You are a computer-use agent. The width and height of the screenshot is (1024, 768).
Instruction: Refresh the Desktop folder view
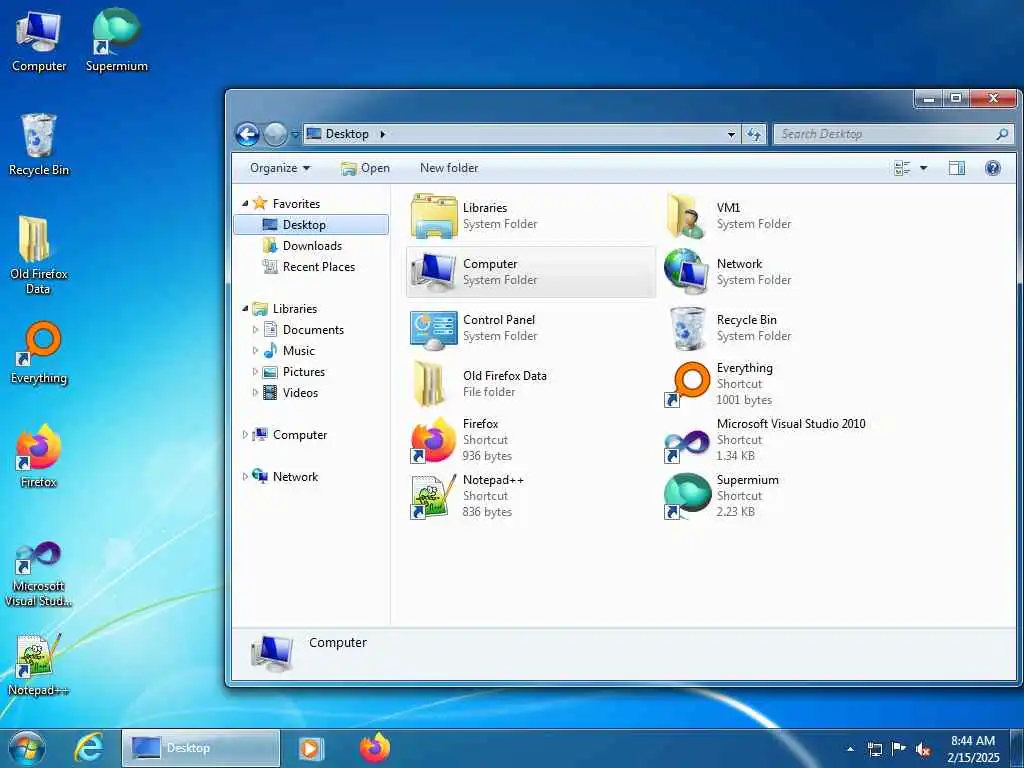[754, 134]
